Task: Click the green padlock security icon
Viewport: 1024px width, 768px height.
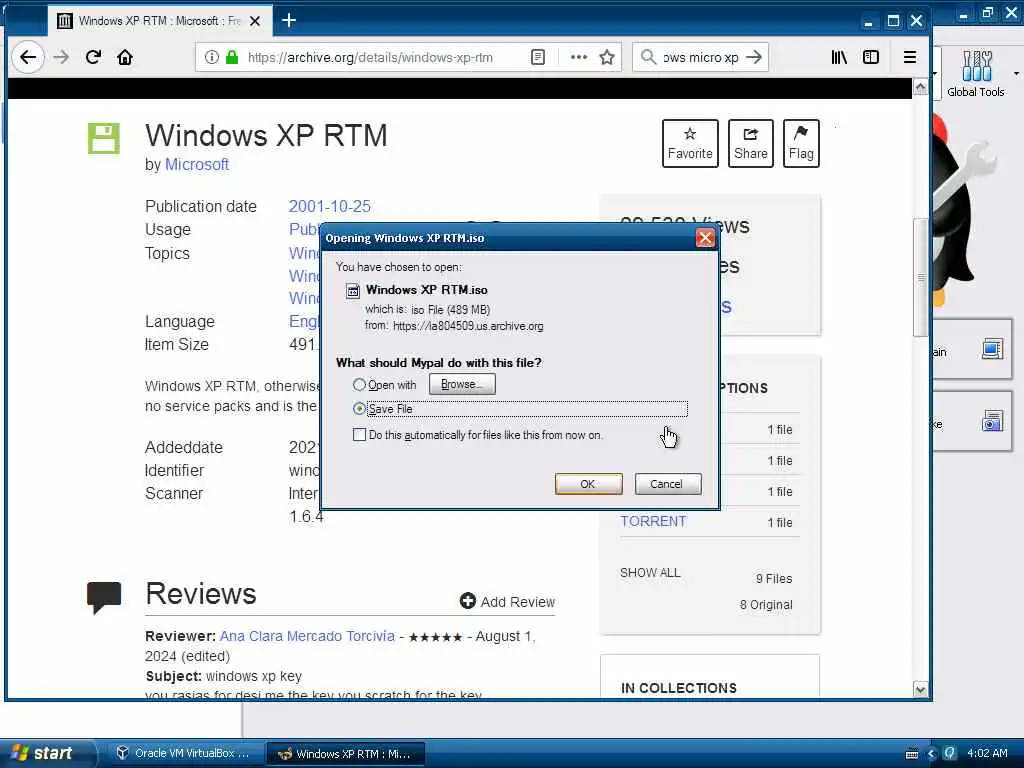Action: click(232, 57)
